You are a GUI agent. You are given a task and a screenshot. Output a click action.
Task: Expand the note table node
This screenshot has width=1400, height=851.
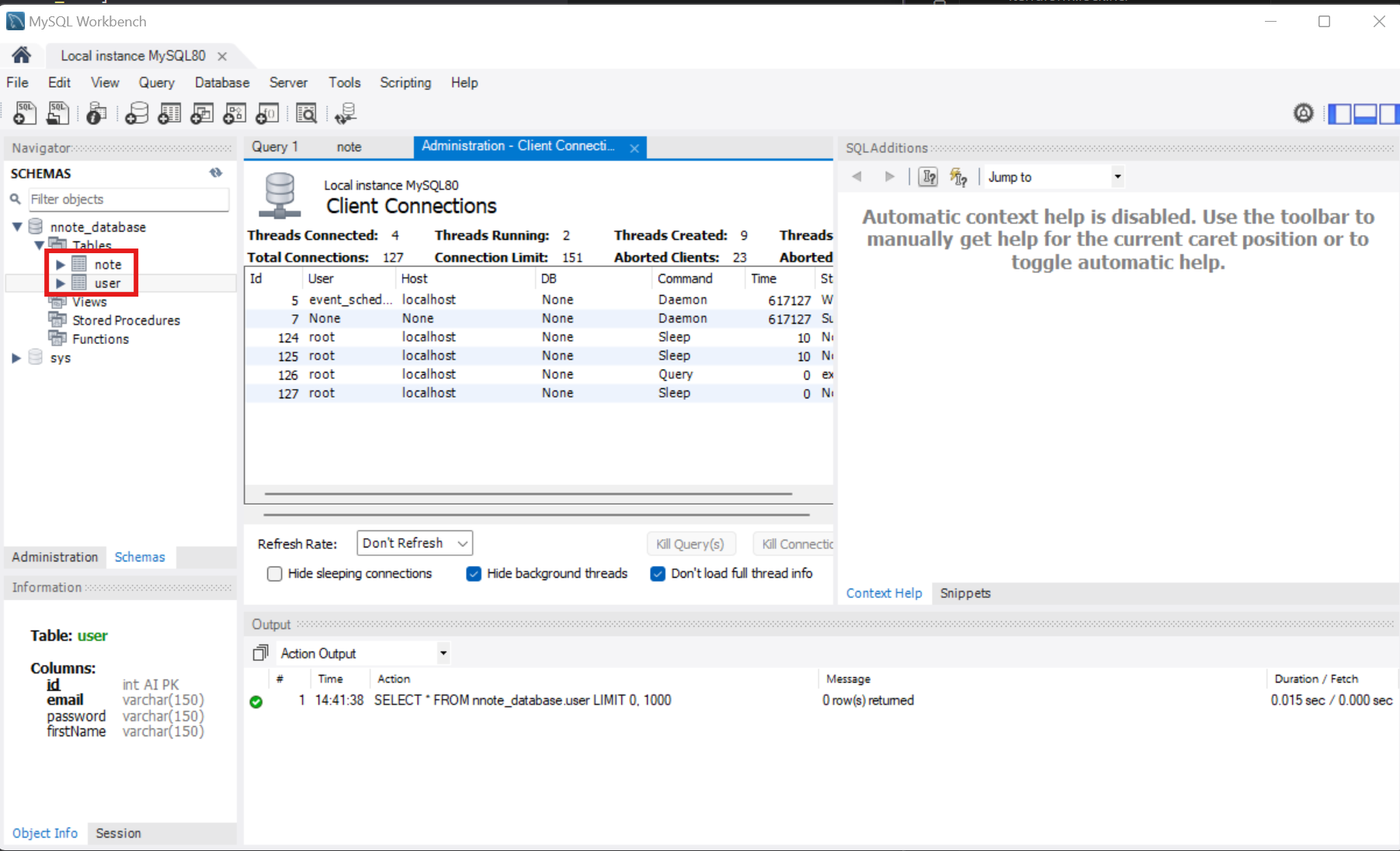click(60, 265)
